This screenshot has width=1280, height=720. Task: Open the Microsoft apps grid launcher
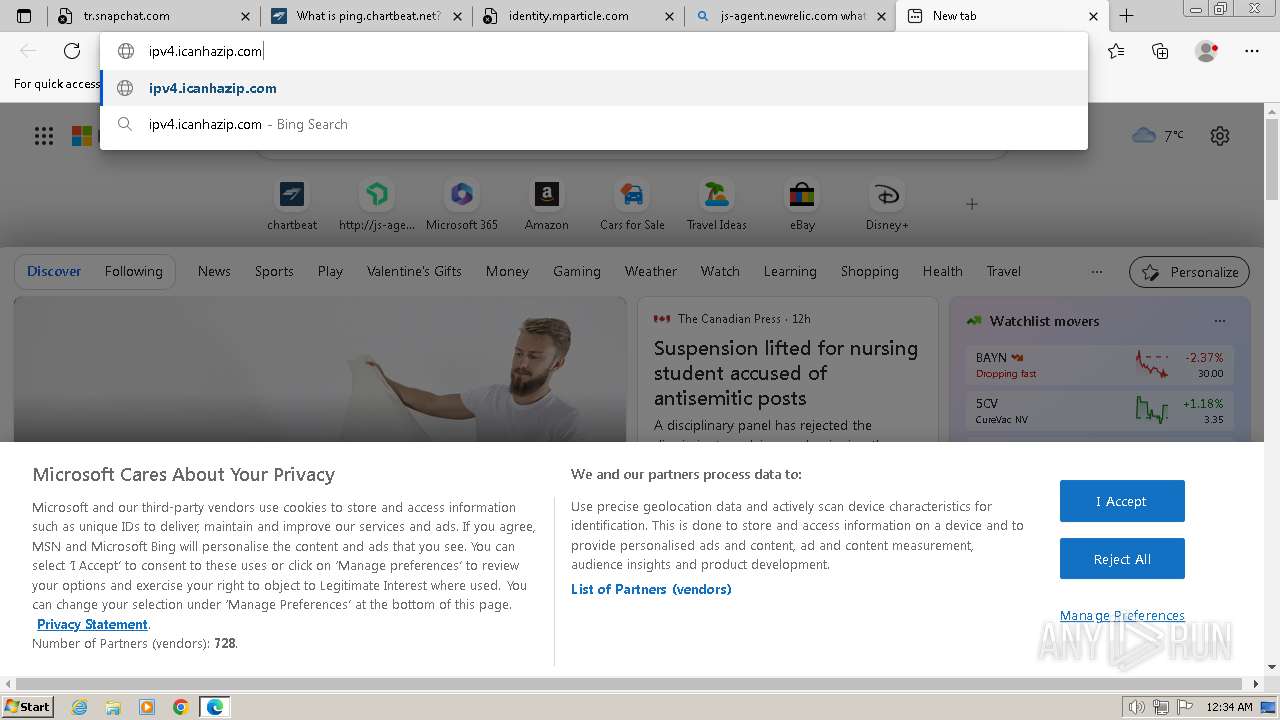click(x=44, y=136)
